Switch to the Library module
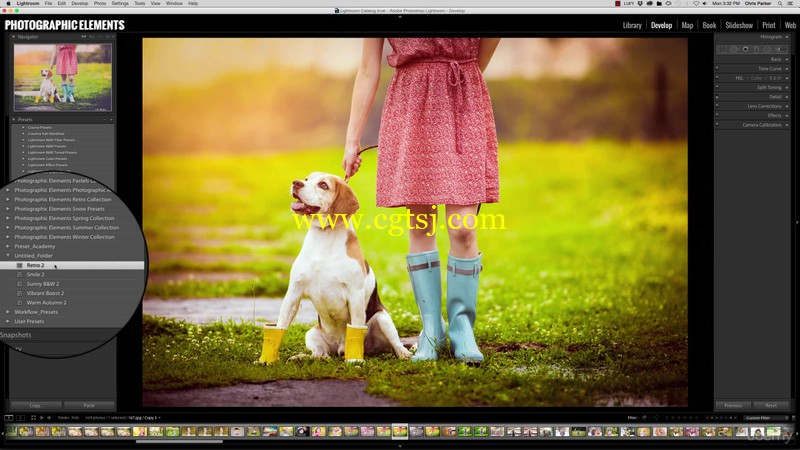 click(632, 25)
